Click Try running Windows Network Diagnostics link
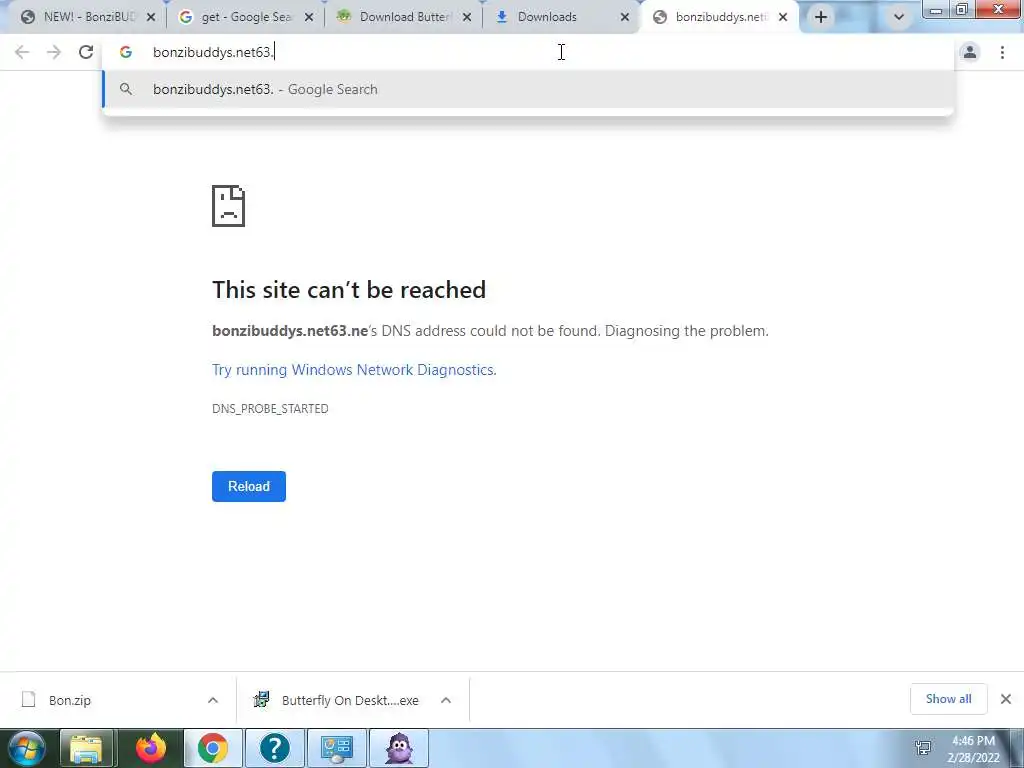 point(354,370)
